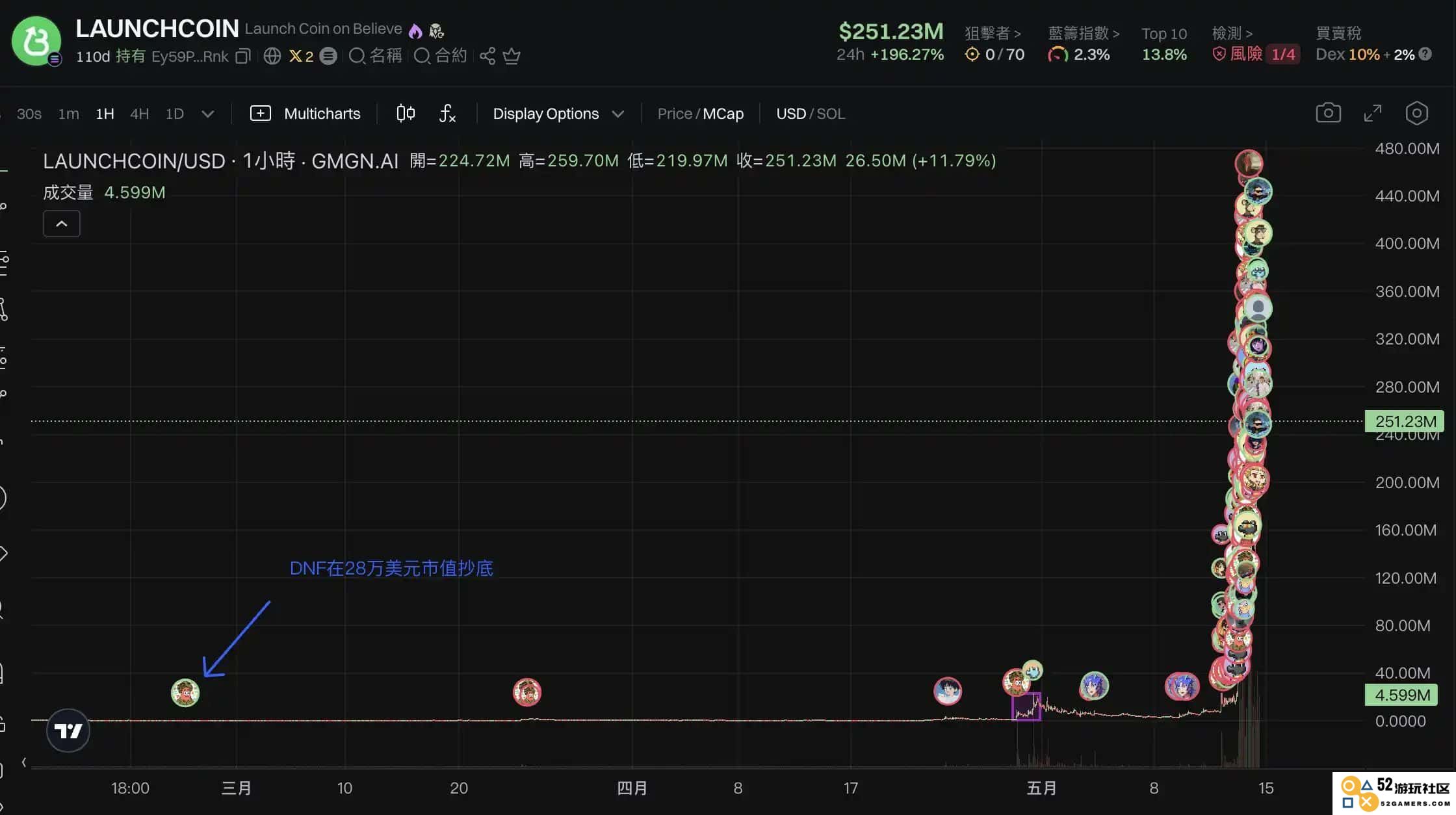Click the scroll-left arrow at chart bottom
1456x815 pixels.
[x=24, y=762]
